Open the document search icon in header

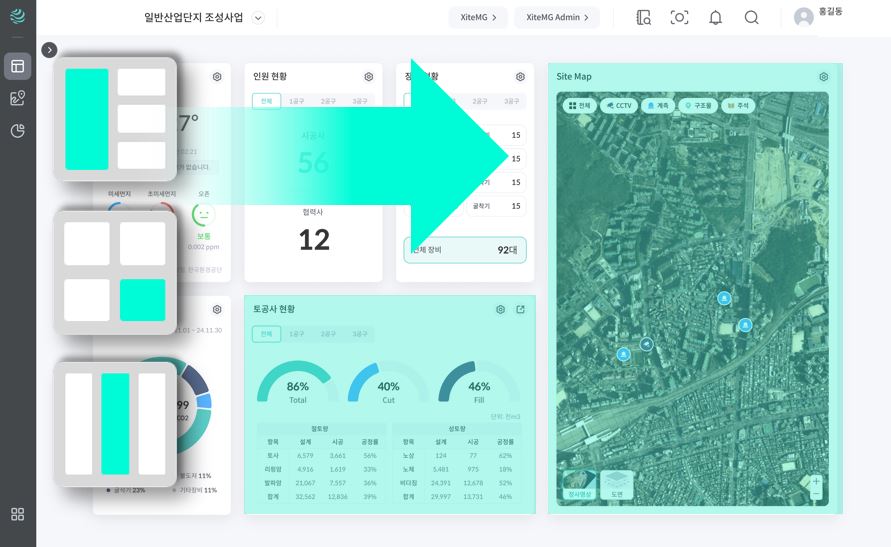tap(643, 18)
